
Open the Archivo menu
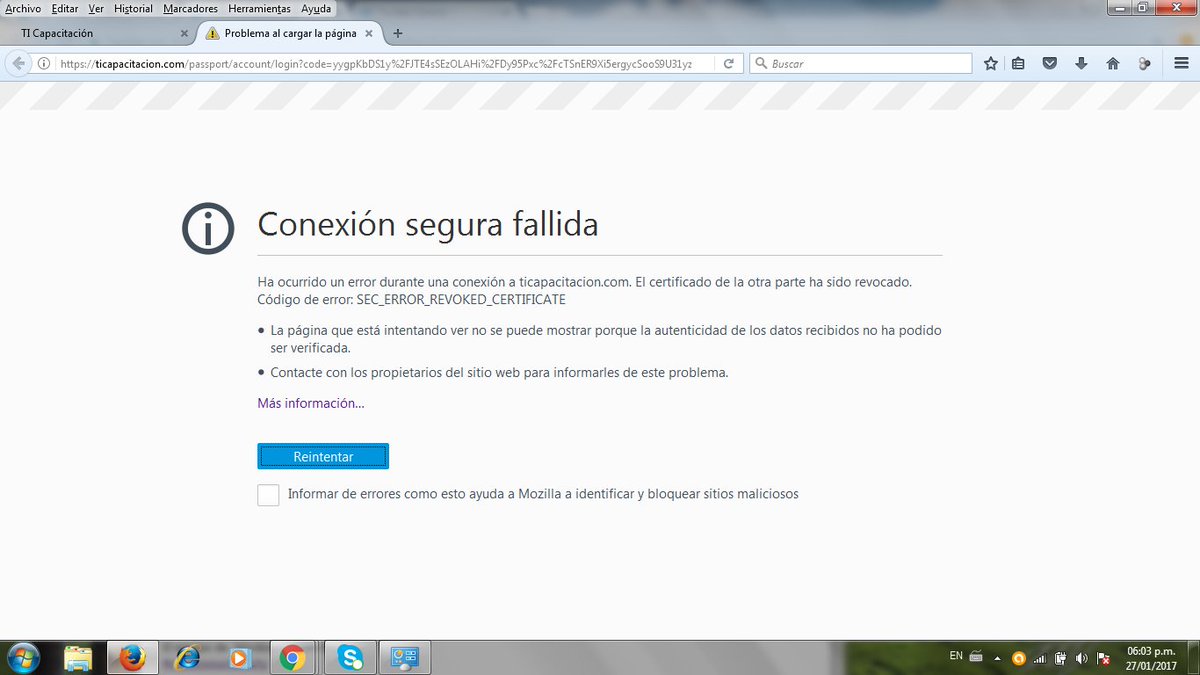pyautogui.click(x=23, y=8)
